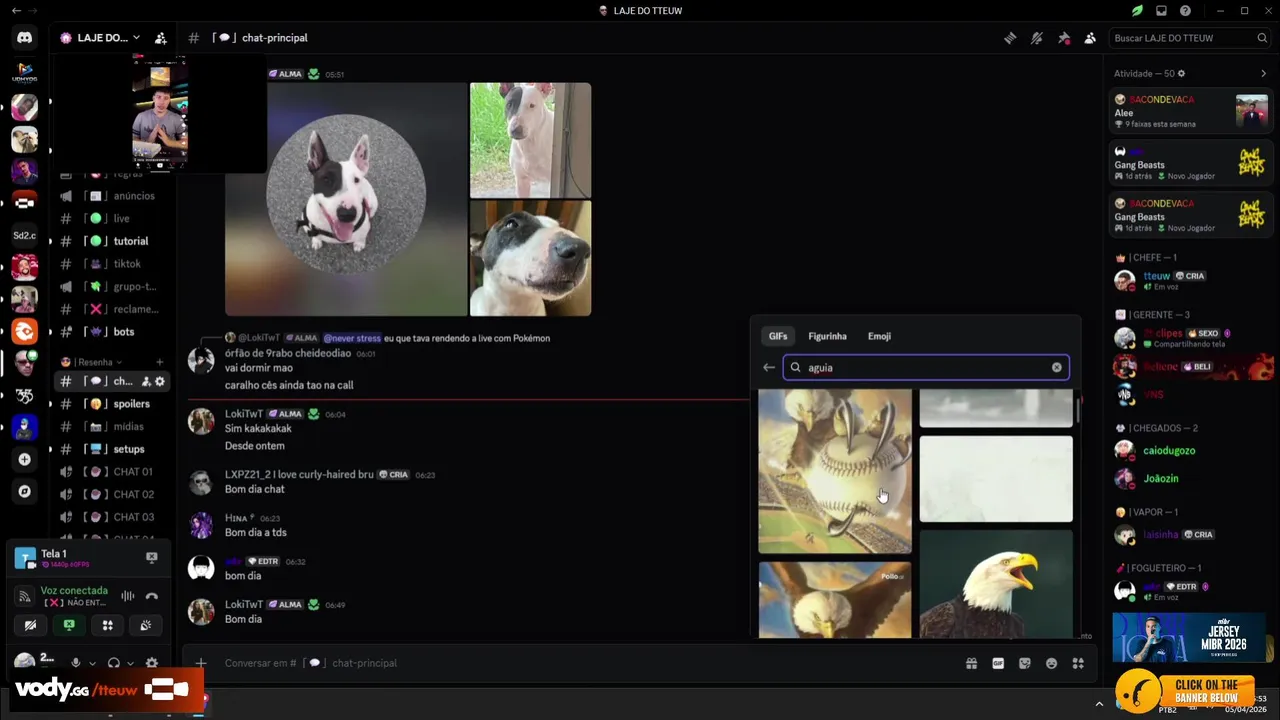Image resolution: width=1280 pixels, height=720 pixels.
Task: Toggle noise suppression waveform icon
Action: click(x=128, y=596)
